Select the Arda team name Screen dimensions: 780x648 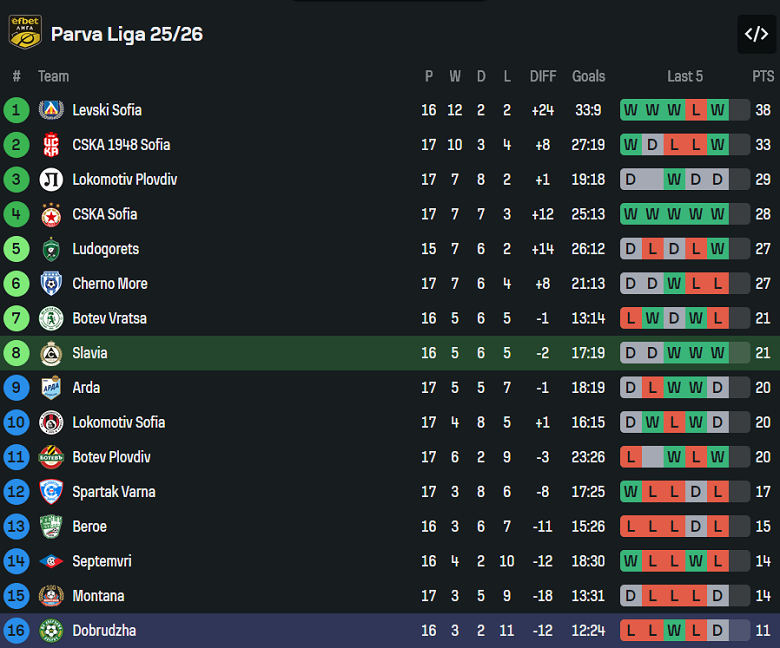tap(86, 388)
